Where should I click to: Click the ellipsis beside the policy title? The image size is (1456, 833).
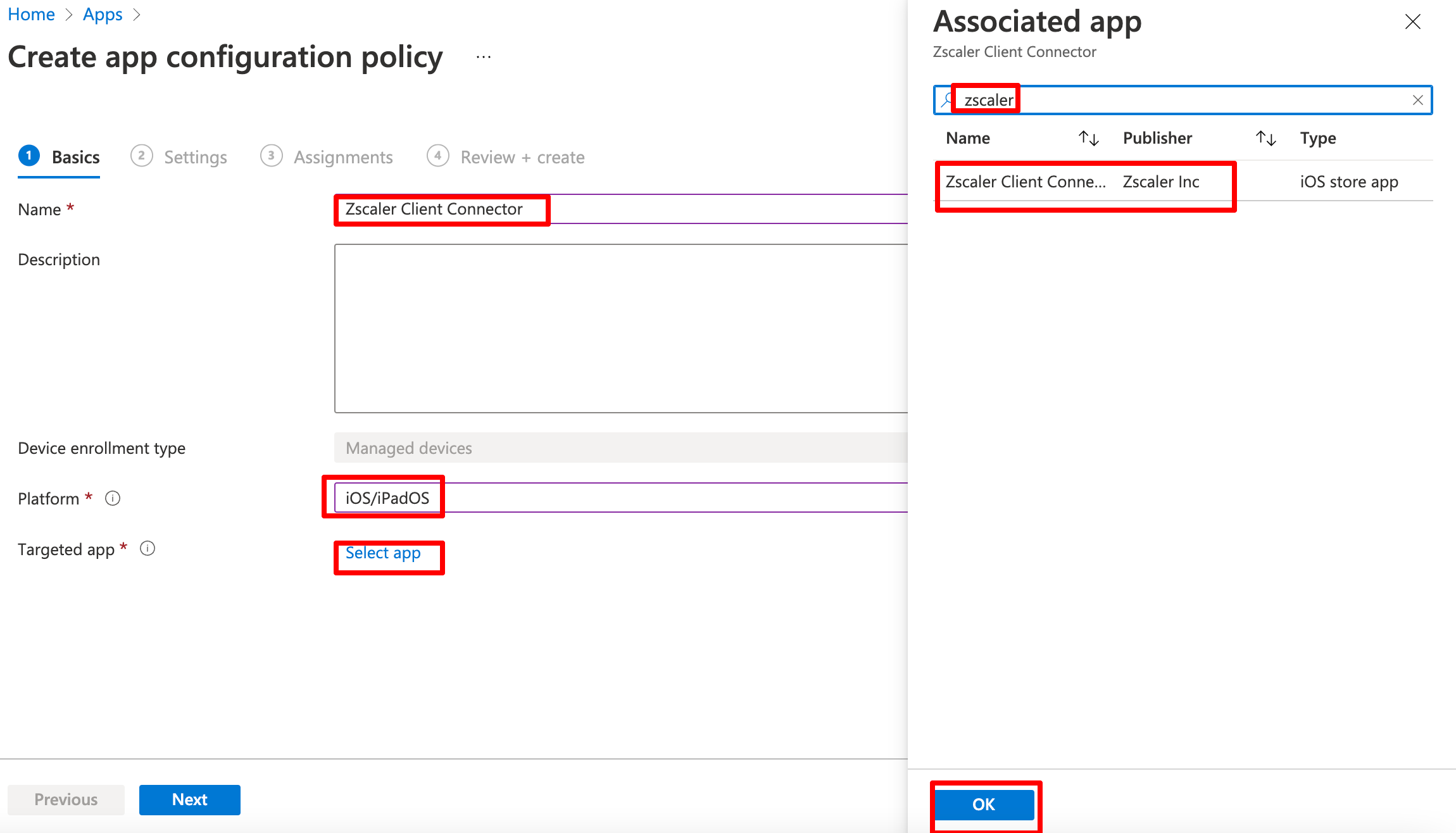tap(483, 56)
